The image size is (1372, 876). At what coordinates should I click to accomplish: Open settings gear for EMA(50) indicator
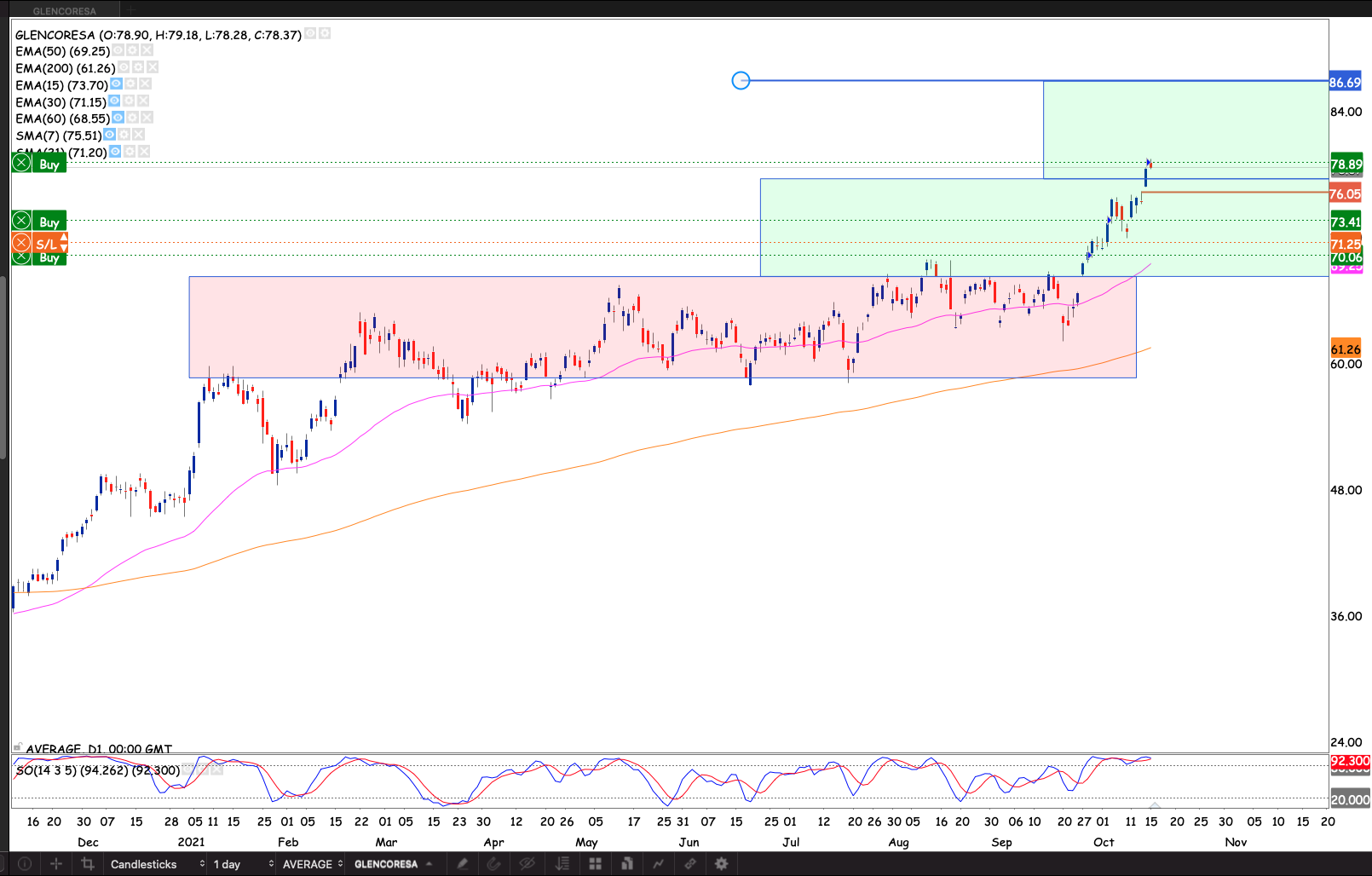coord(132,51)
